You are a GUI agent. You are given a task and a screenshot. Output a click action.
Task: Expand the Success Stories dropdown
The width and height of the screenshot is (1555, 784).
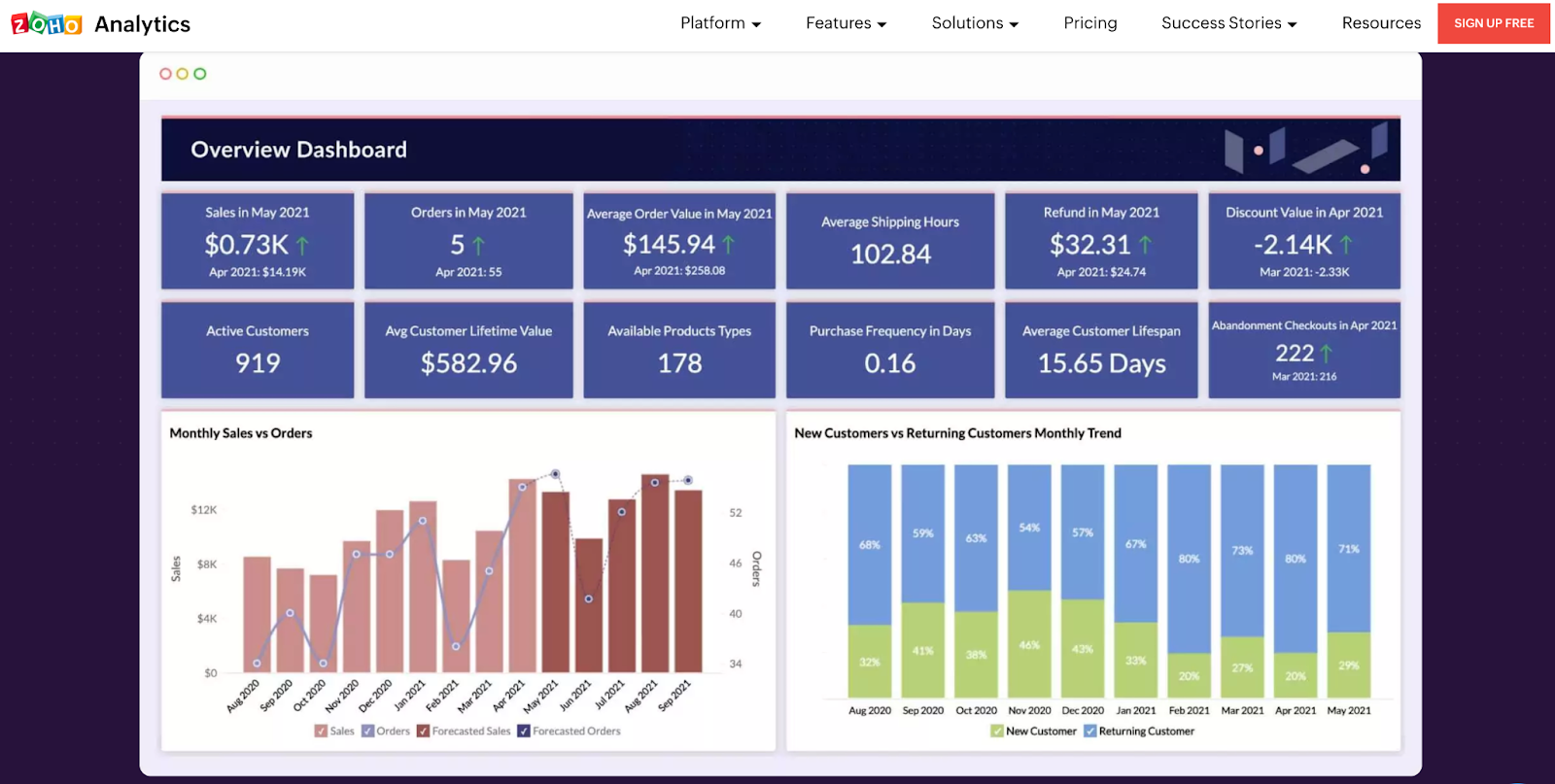coord(1228,23)
